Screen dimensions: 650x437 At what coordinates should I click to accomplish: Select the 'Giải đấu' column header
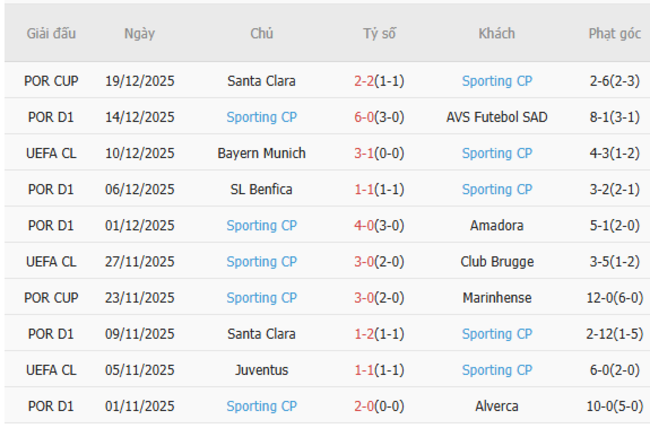point(53,33)
